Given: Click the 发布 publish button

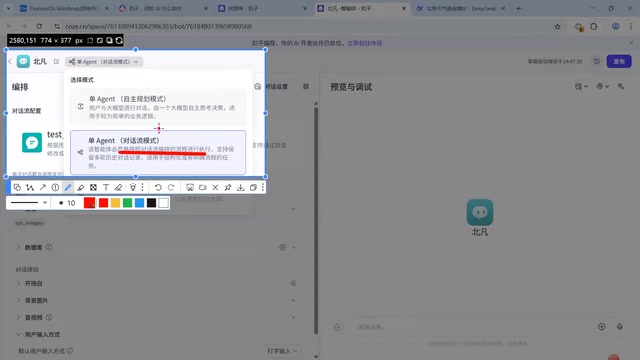Looking at the screenshot, I should [619, 61].
